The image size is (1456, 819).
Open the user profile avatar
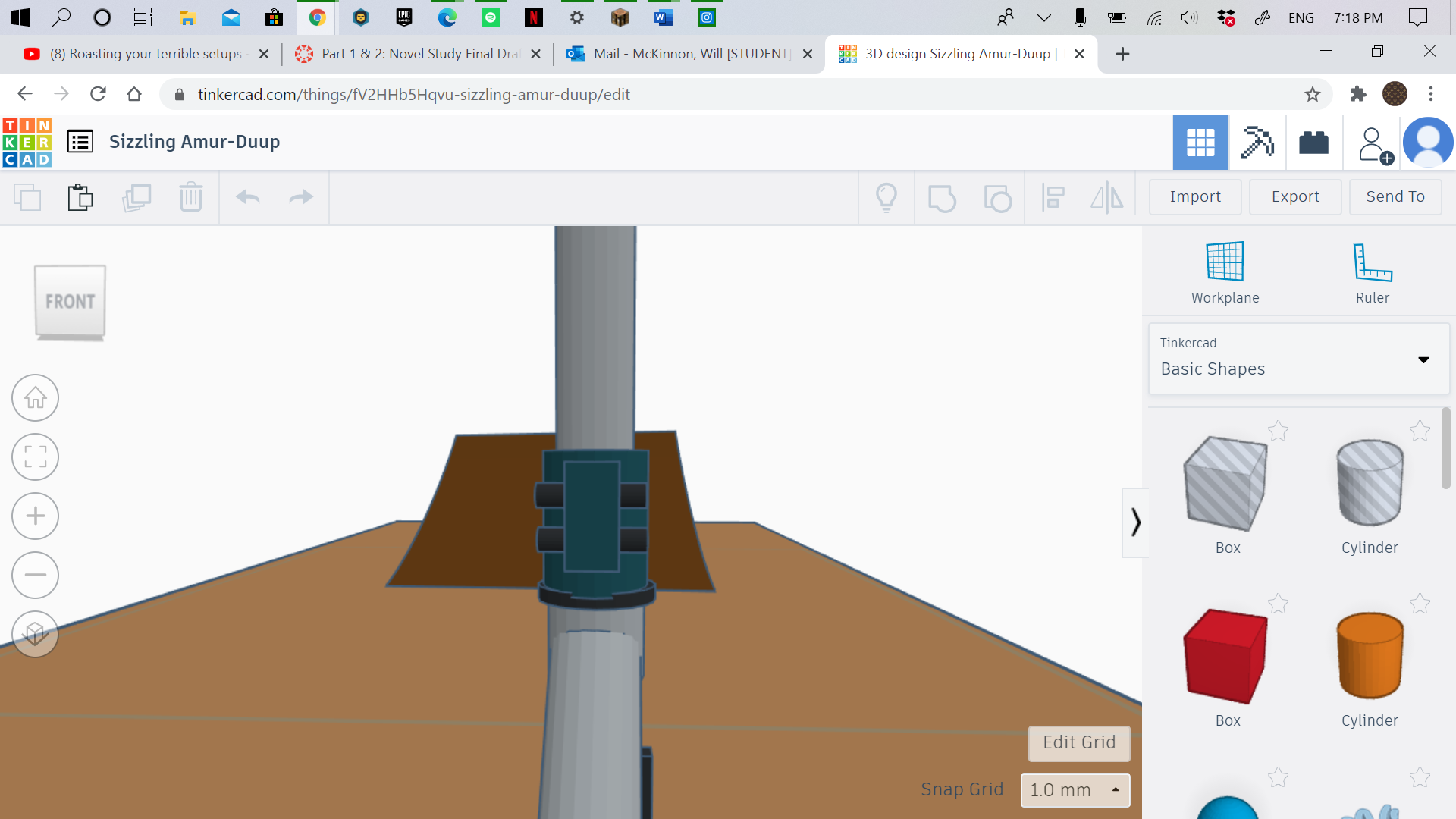pyautogui.click(x=1428, y=143)
